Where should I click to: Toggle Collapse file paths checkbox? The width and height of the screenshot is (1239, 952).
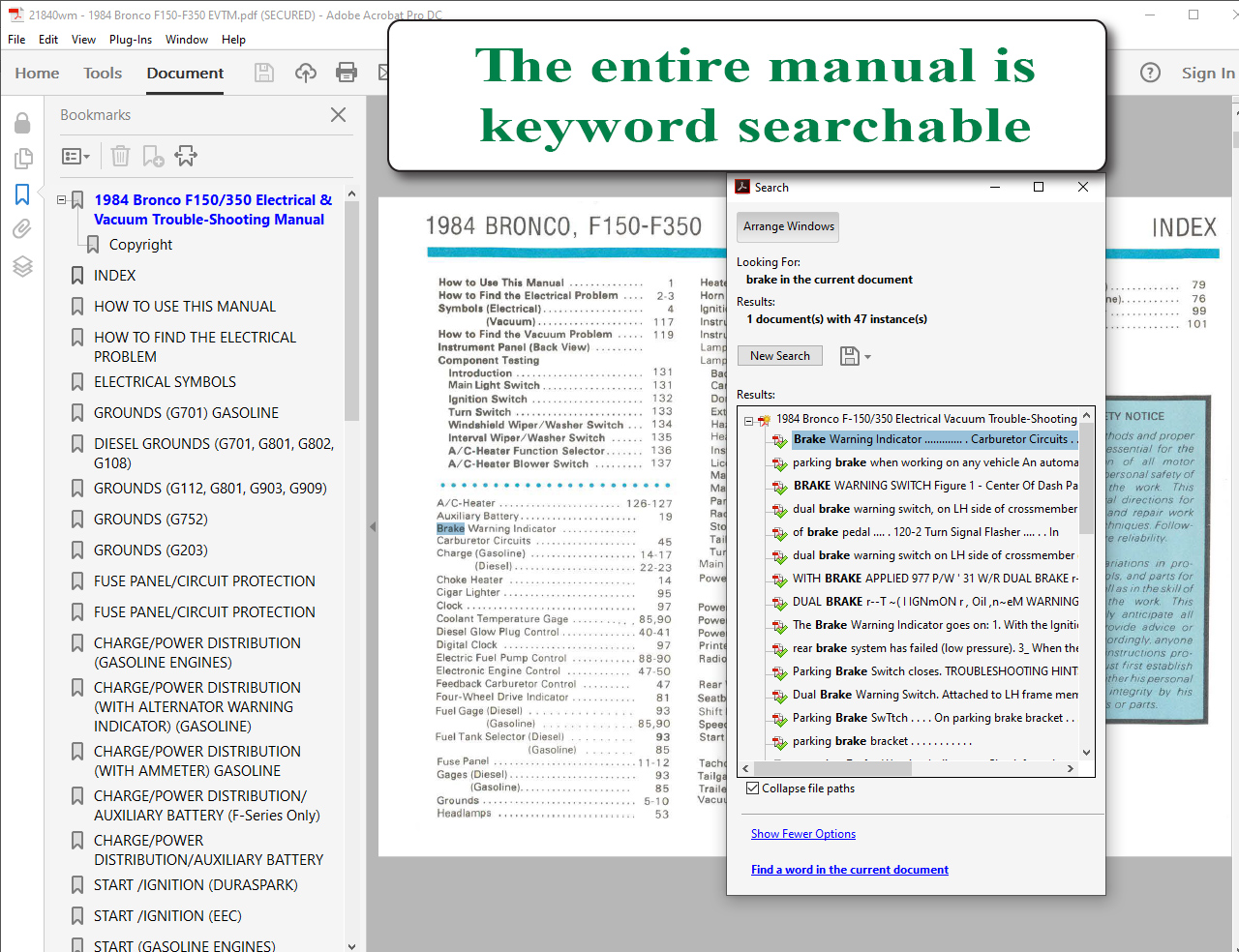click(752, 788)
